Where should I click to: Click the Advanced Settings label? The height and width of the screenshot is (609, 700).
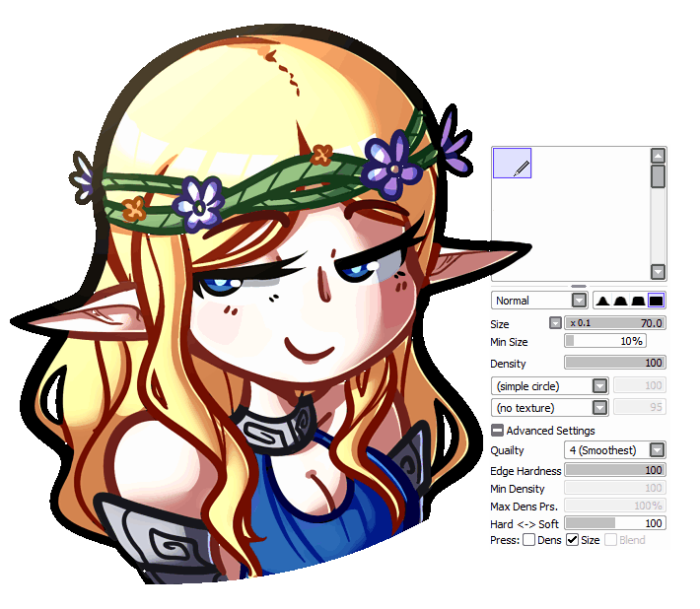coord(550,431)
